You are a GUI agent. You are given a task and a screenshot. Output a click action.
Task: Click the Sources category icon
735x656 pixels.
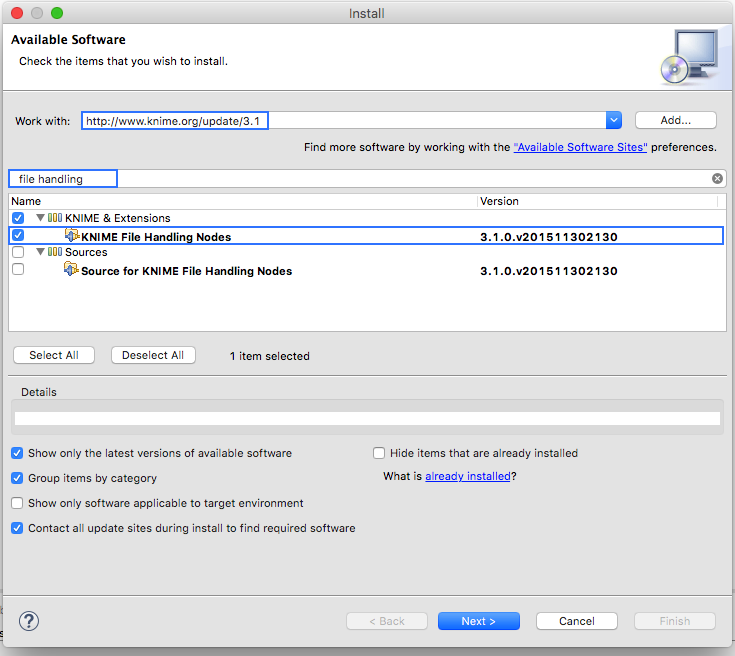click(55, 252)
